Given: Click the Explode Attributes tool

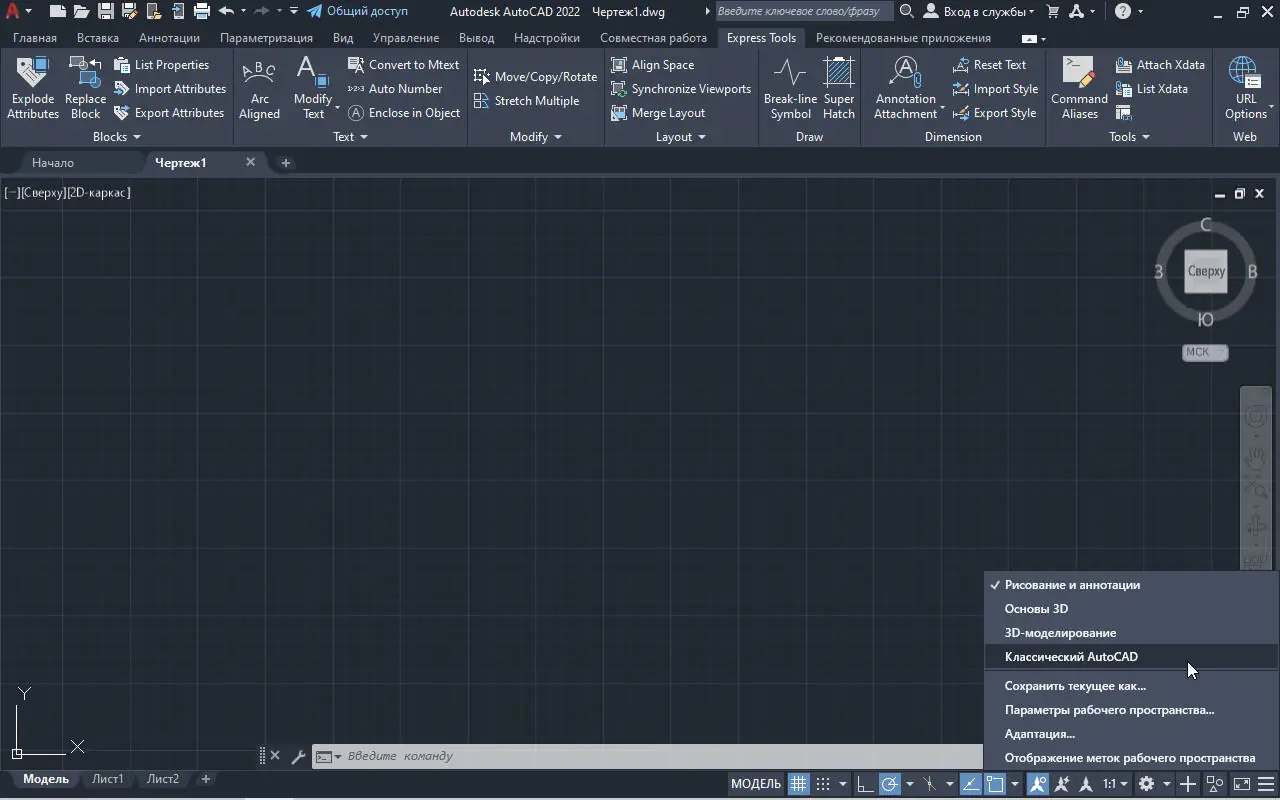Looking at the screenshot, I should tap(33, 88).
